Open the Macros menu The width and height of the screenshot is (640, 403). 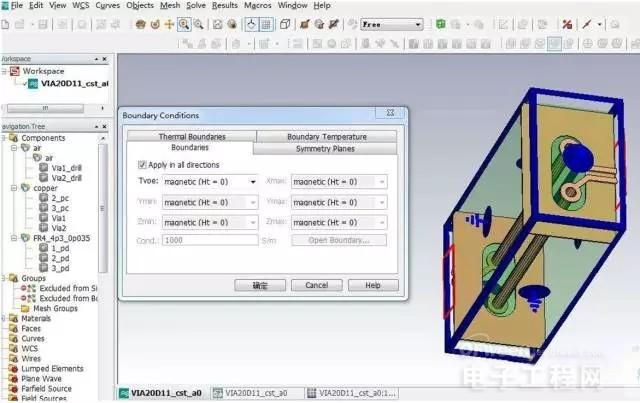click(x=258, y=5)
